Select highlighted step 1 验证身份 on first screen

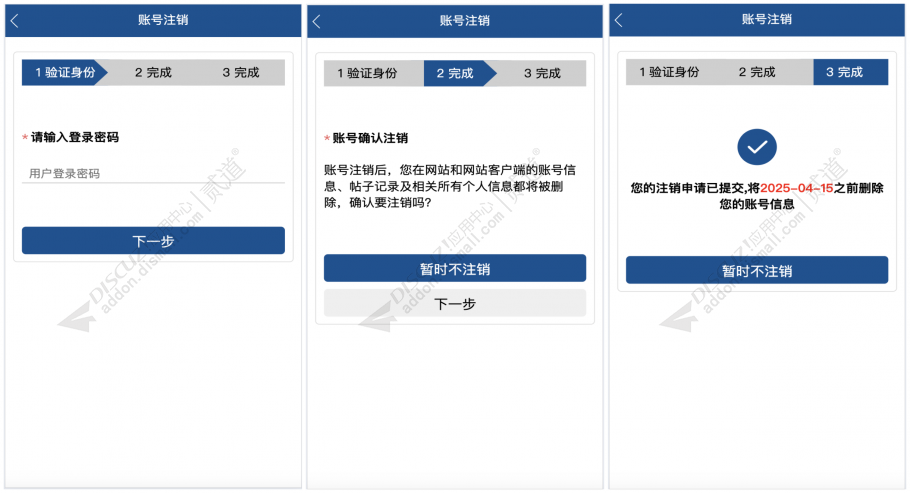click(65, 73)
